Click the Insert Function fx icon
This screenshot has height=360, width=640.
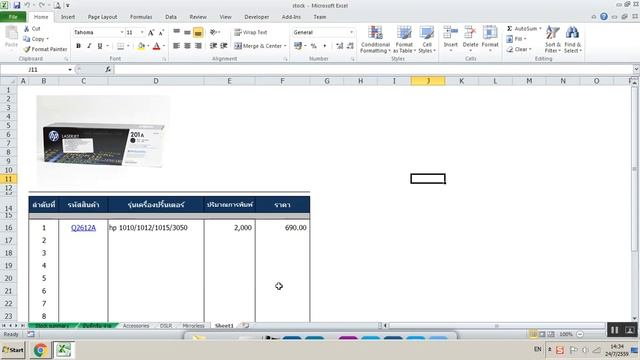pos(108,70)
